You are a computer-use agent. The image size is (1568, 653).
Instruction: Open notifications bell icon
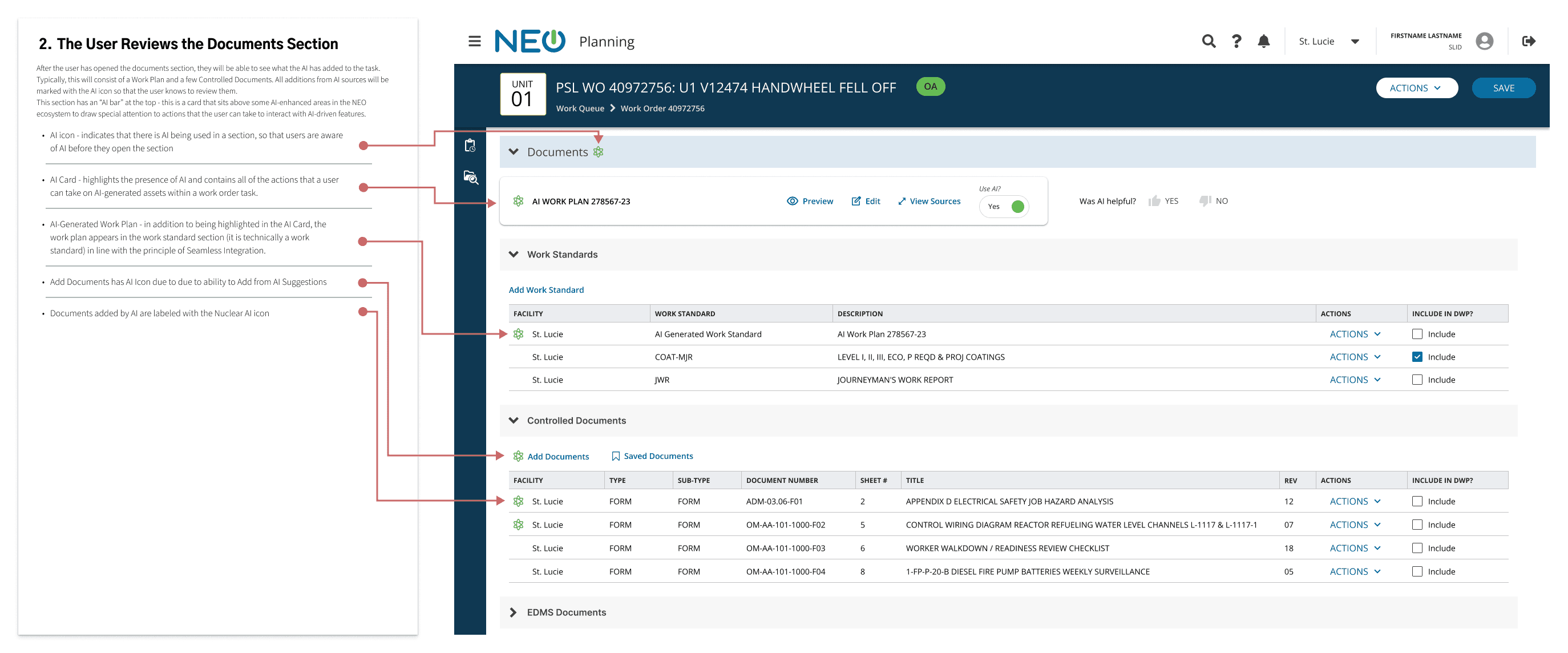coord(1264,42)
